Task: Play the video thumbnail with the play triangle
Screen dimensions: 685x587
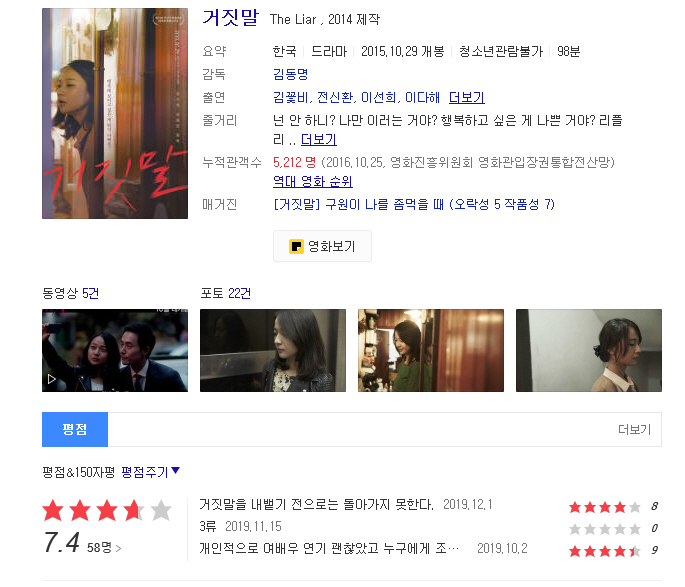Action: 115,350
